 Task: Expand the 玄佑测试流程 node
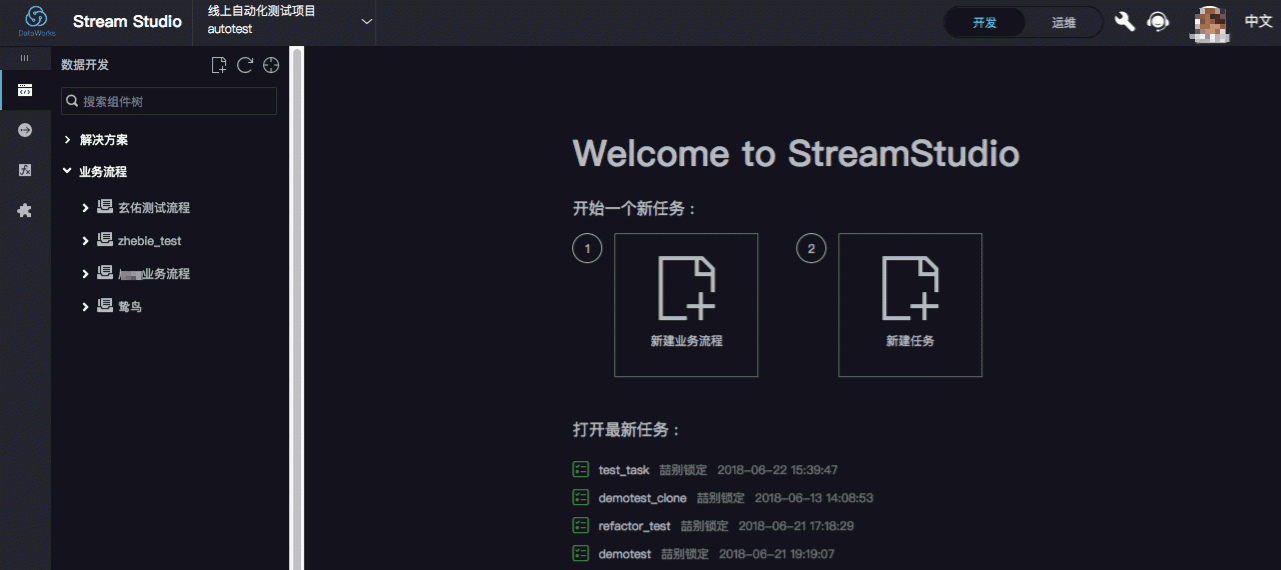[x=86, y=208]
